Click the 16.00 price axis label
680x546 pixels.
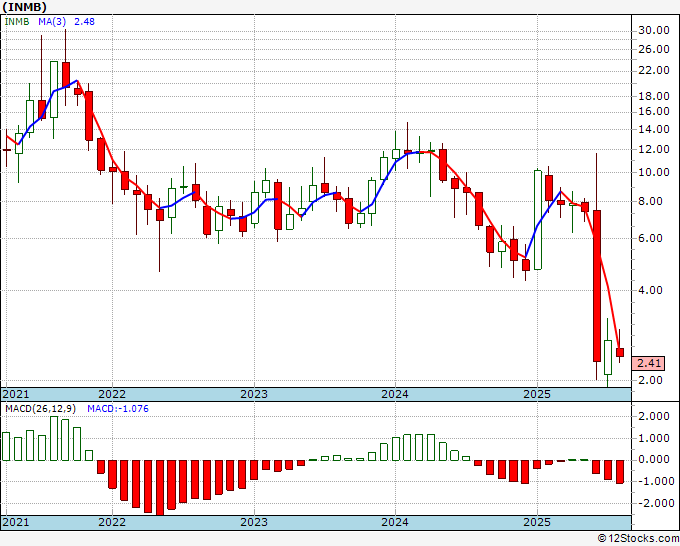click(654, 111)
